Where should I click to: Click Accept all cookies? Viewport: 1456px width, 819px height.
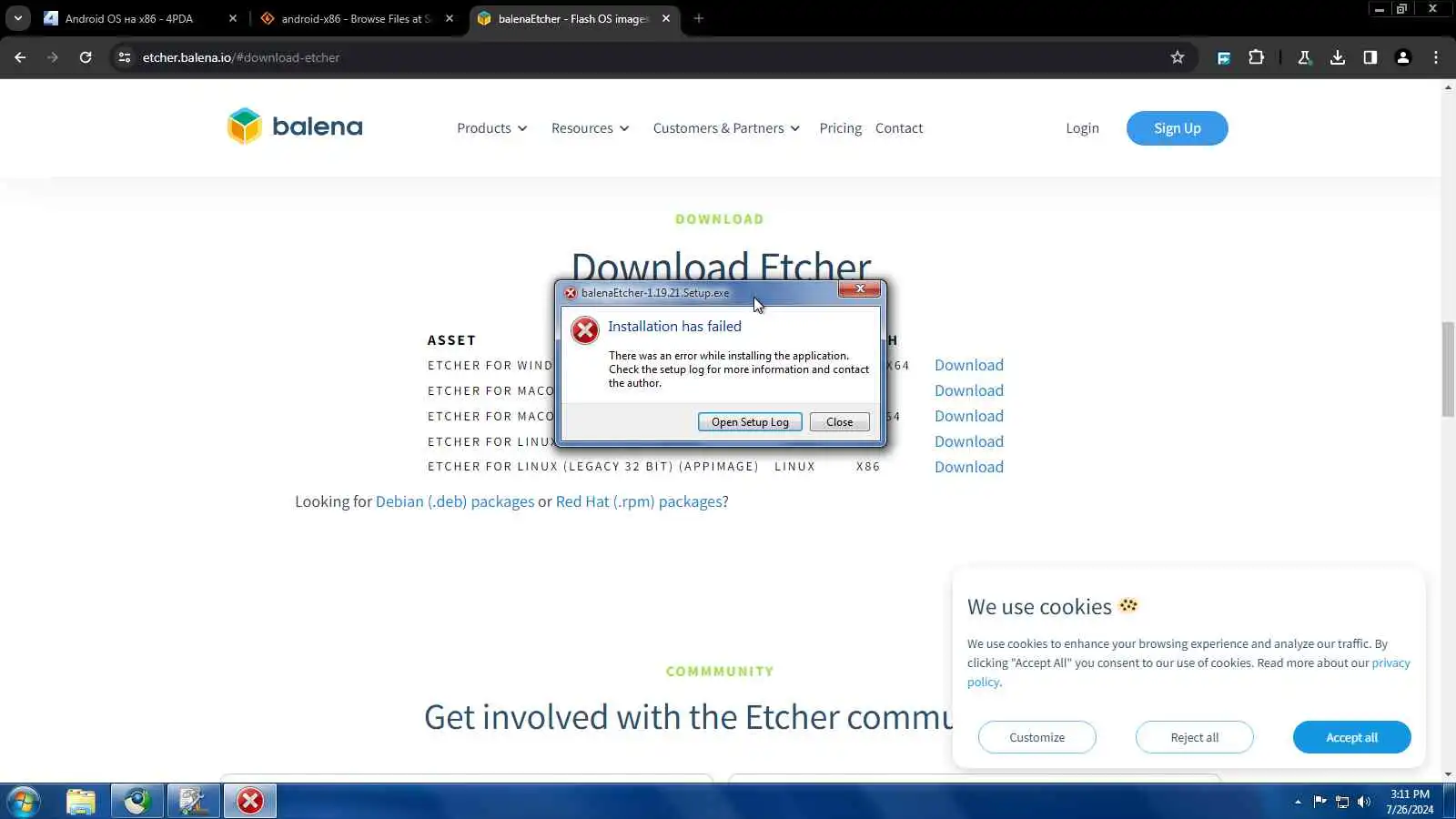(x=1351, y=737)
